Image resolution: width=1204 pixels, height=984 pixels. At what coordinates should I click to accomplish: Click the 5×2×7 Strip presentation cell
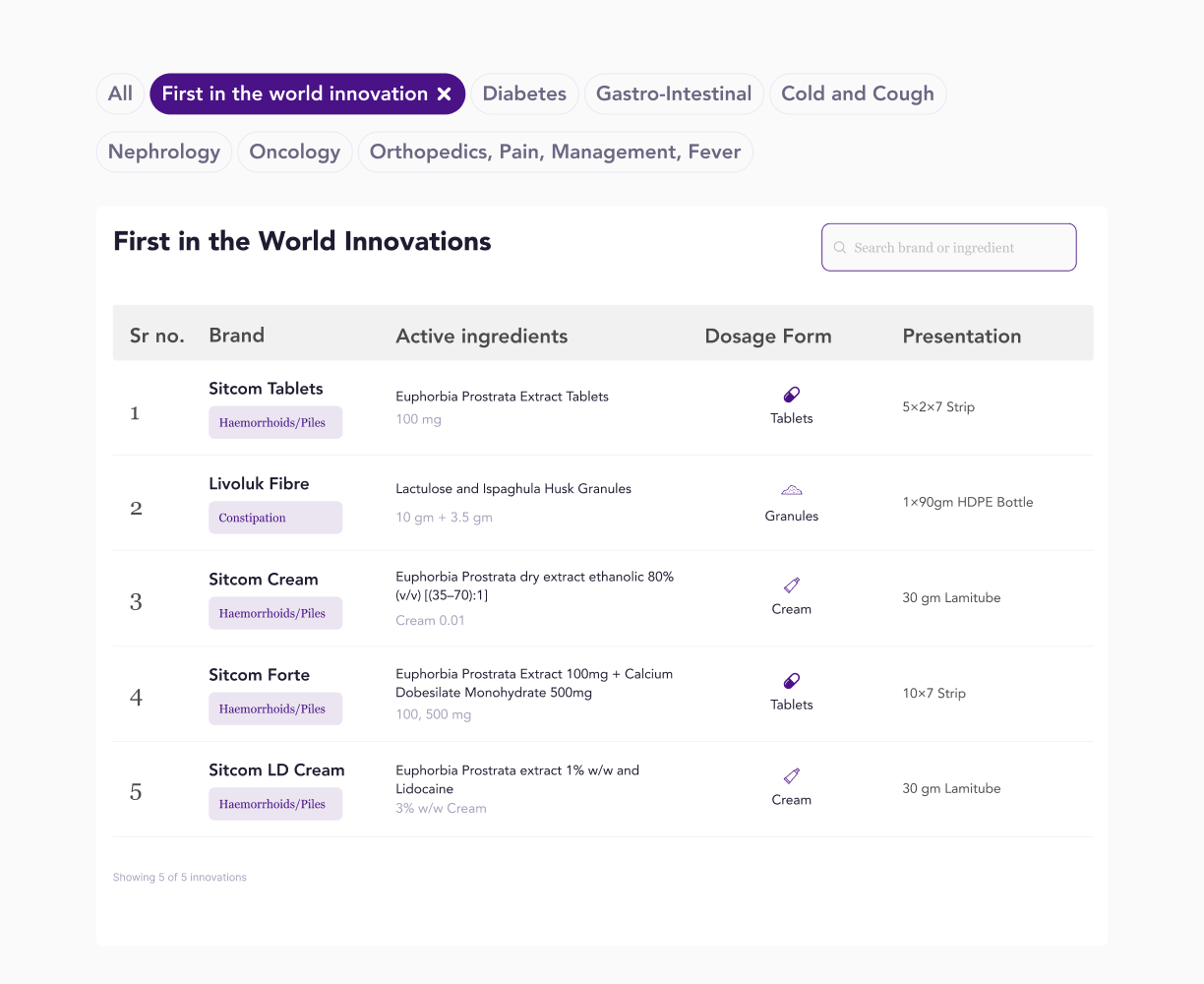pyautogui.click(x=938, y=407)
